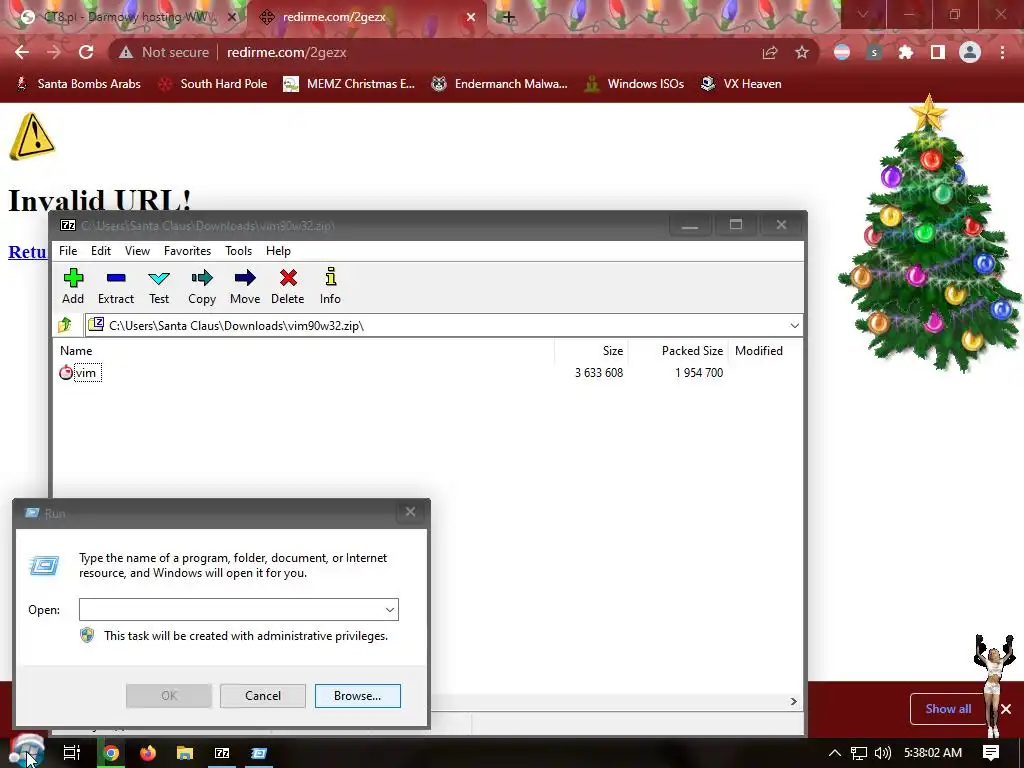Open the Santa Bombs Arabs bookmark
The image size is (1024, 768).
78,84
